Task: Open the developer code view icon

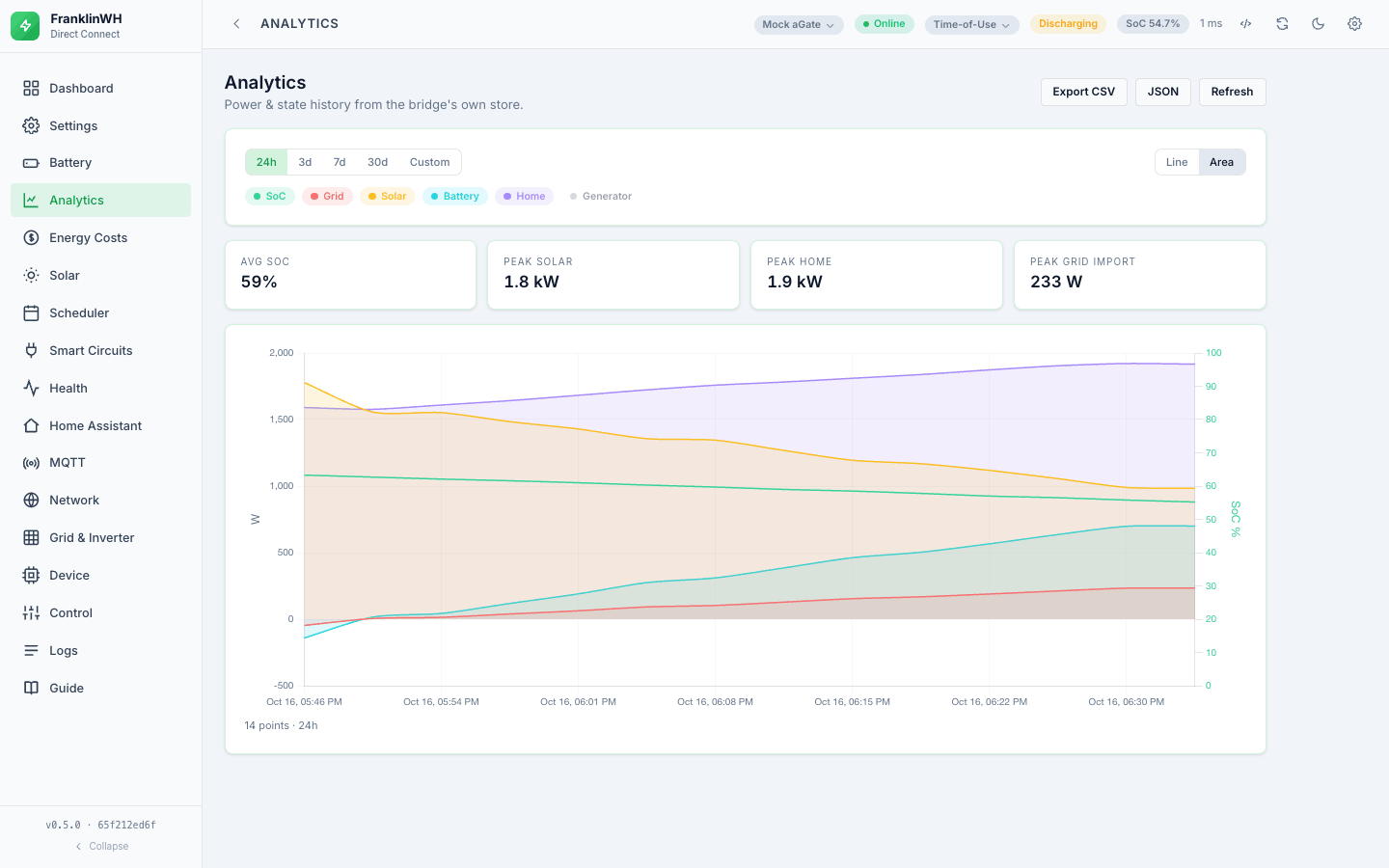Action: pos(1246,24)
